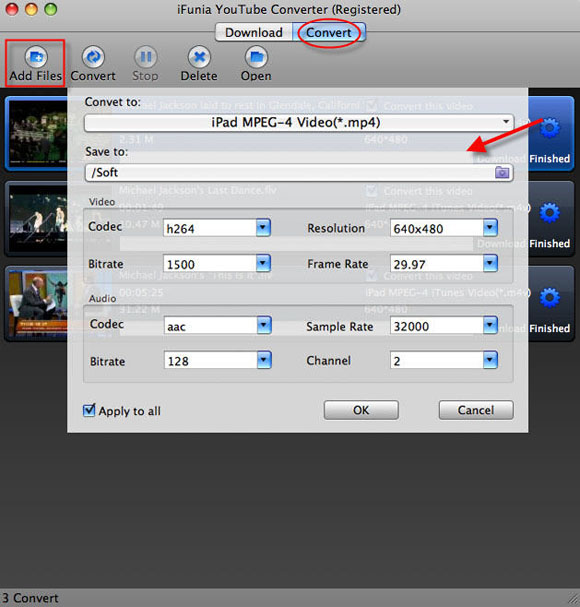This screenshot has width=580, height=607.
Task: Click the Finished status of third video
Action: 549,328
